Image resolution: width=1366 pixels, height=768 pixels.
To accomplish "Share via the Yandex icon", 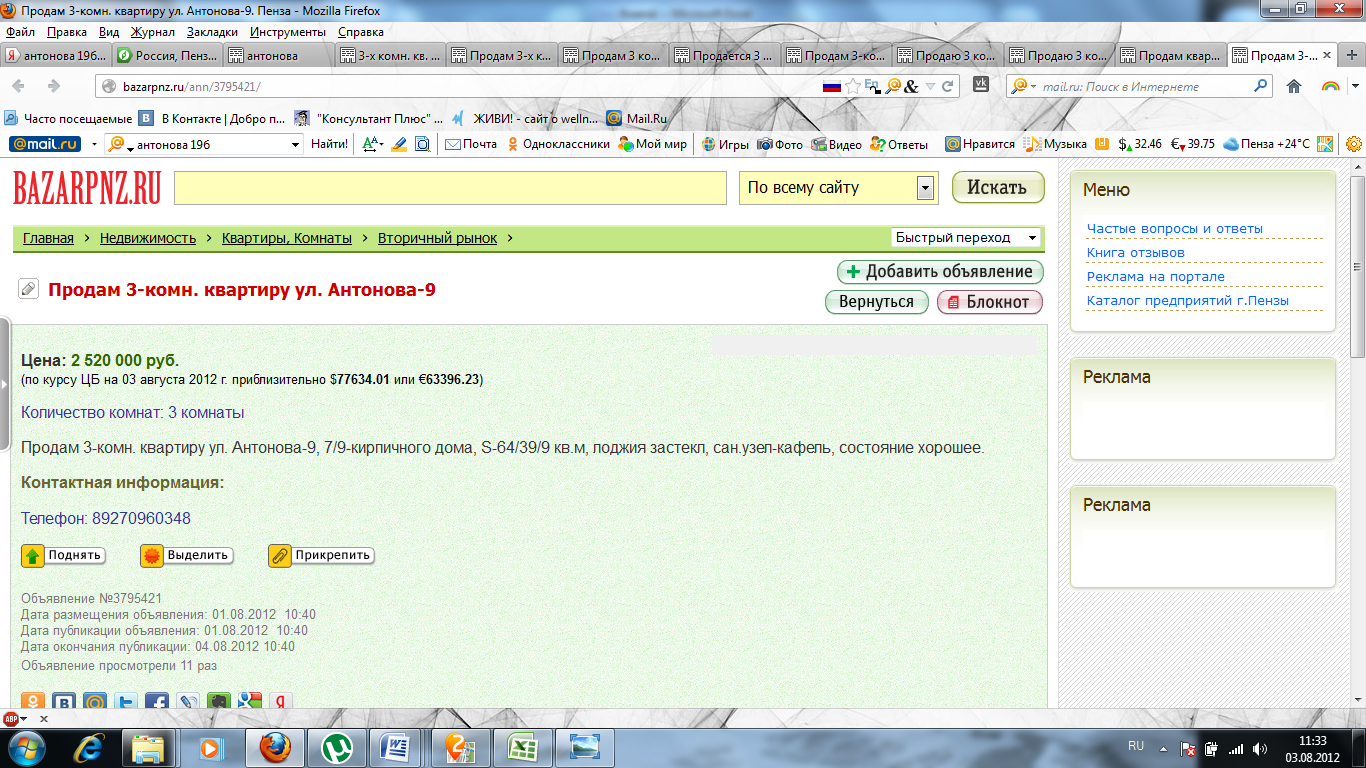I will pyautogui.click(x=281, y=702).
